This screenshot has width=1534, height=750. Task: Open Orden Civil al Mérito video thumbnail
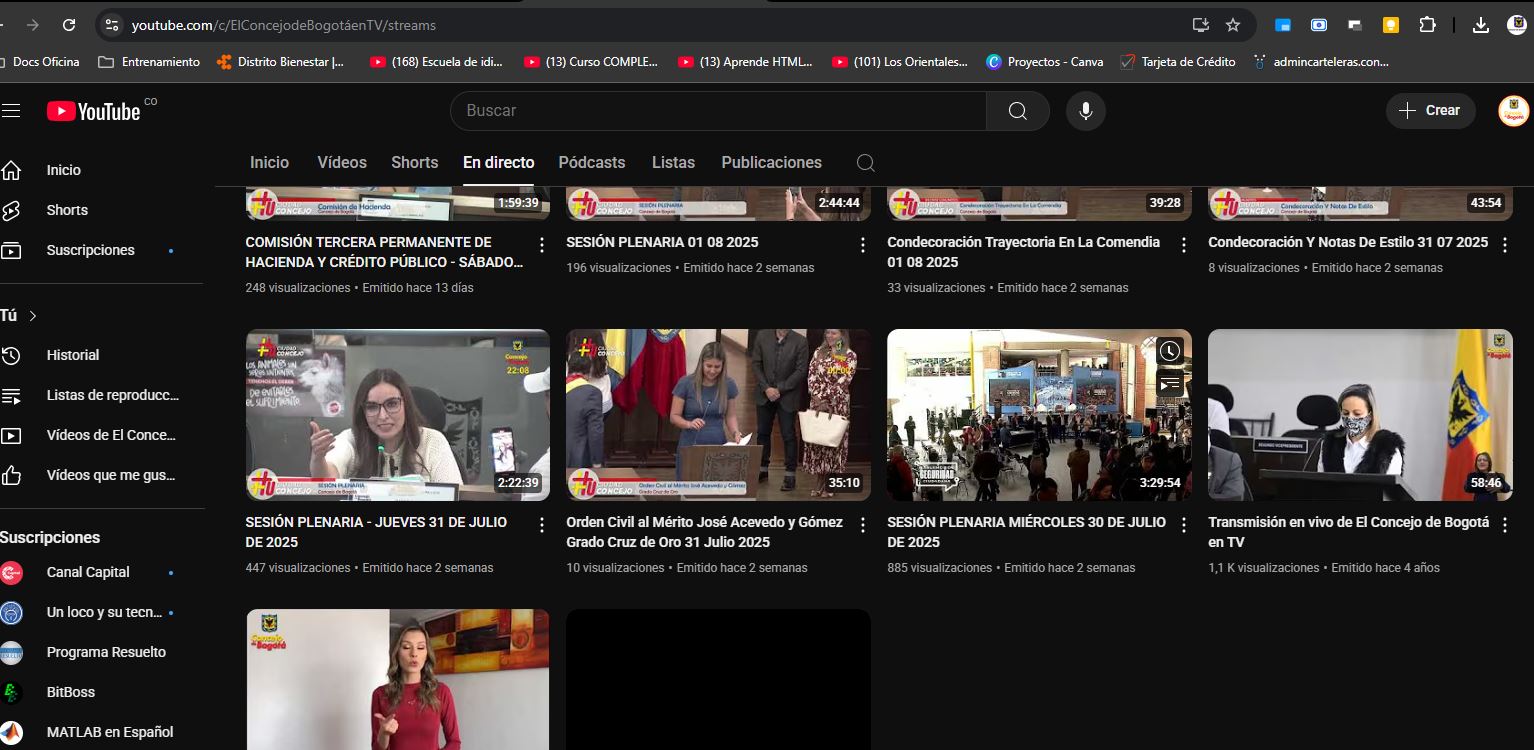coord(718,415)
